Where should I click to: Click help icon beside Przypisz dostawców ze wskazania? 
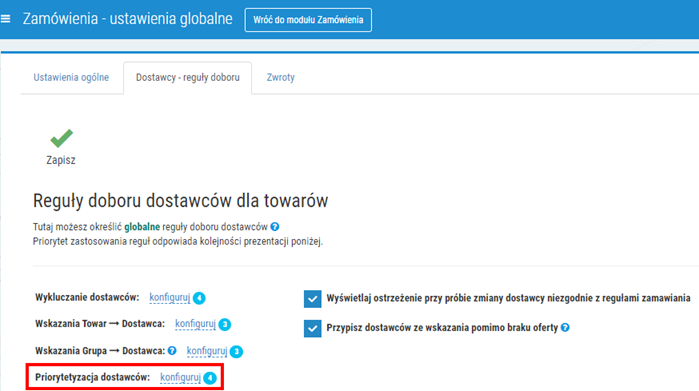coord(565,327)
